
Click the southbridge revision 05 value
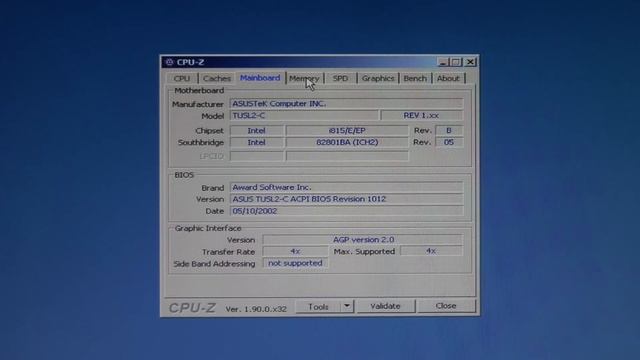tap(449, 142)
